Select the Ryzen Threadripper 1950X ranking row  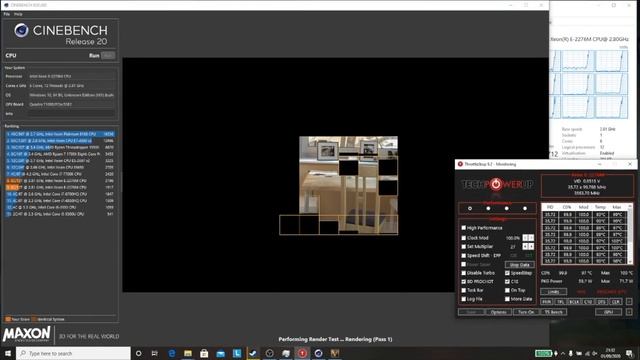coord(60,147)
